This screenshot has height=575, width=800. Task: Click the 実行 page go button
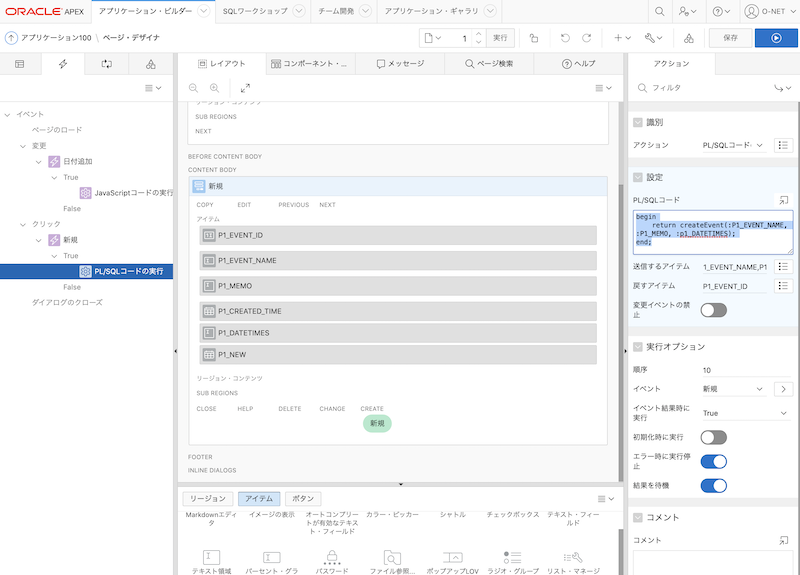(500, 38)
